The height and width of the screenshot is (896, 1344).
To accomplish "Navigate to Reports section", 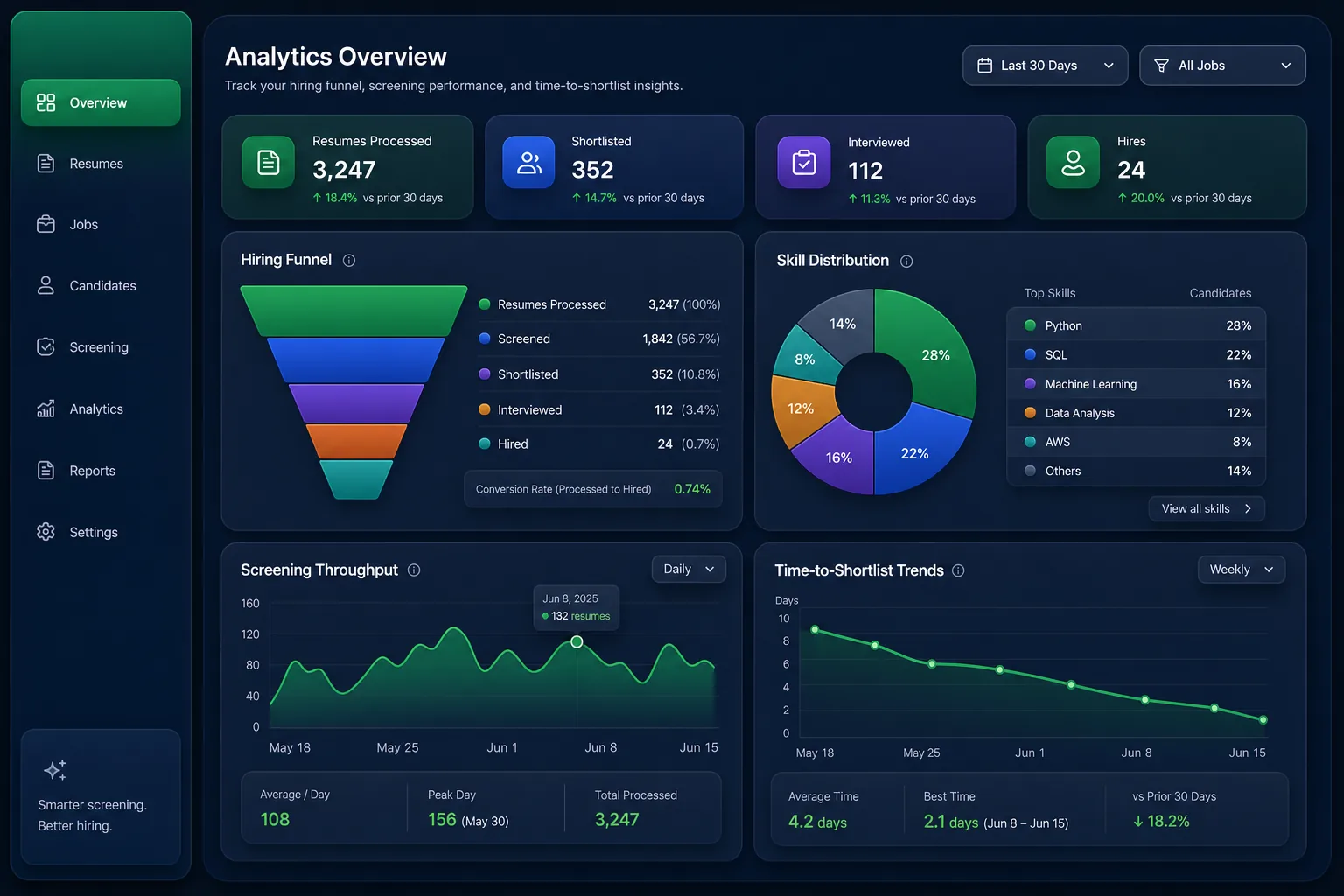I will tap(101, 471).
